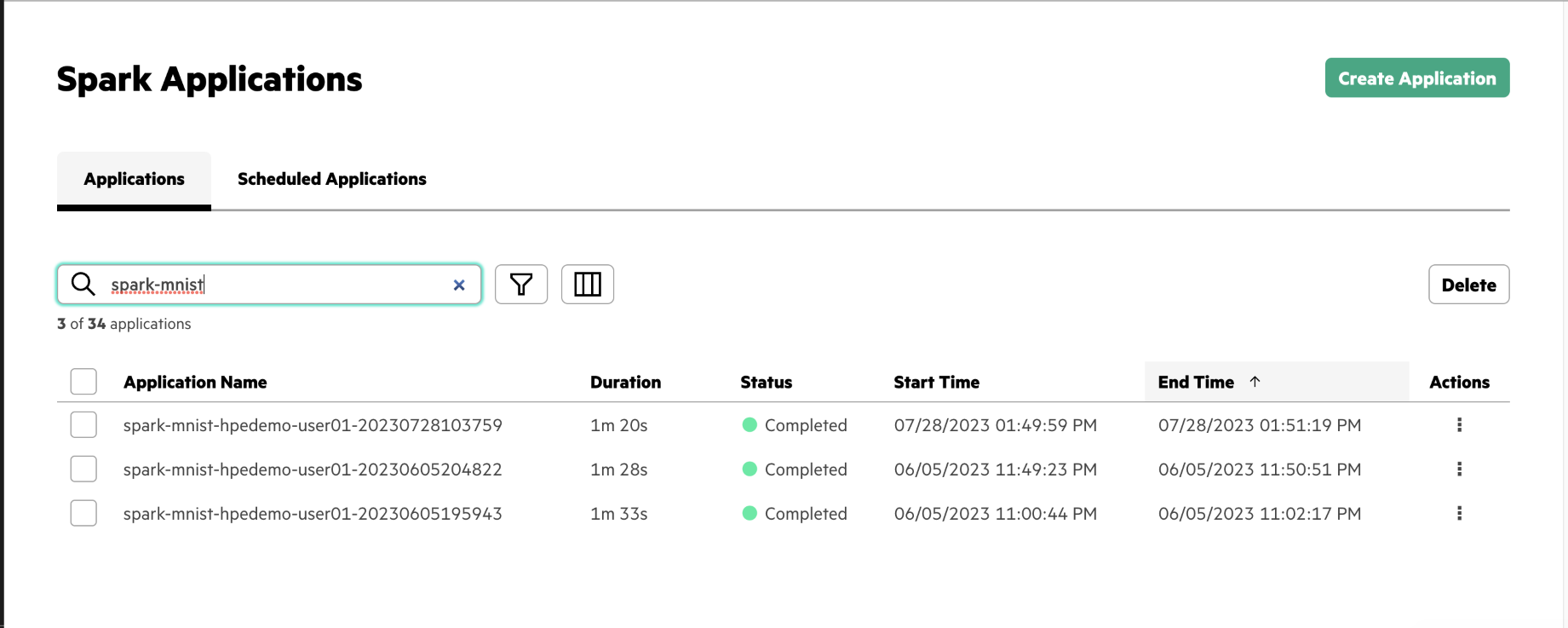Viewport: 1568px width, 628px height.
Task: Click the End Time sort arrow
Action: click(1255, 382)
